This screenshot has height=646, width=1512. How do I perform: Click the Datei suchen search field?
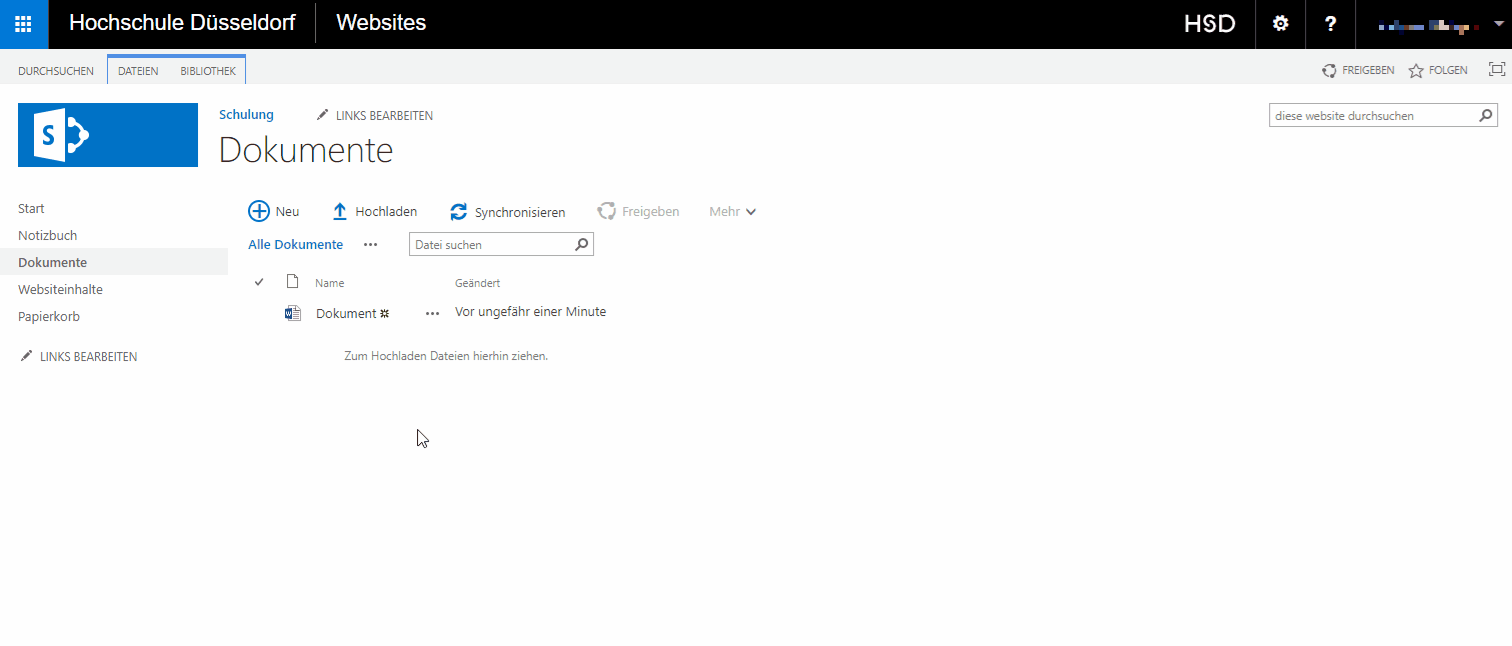[x=491, y=245]
